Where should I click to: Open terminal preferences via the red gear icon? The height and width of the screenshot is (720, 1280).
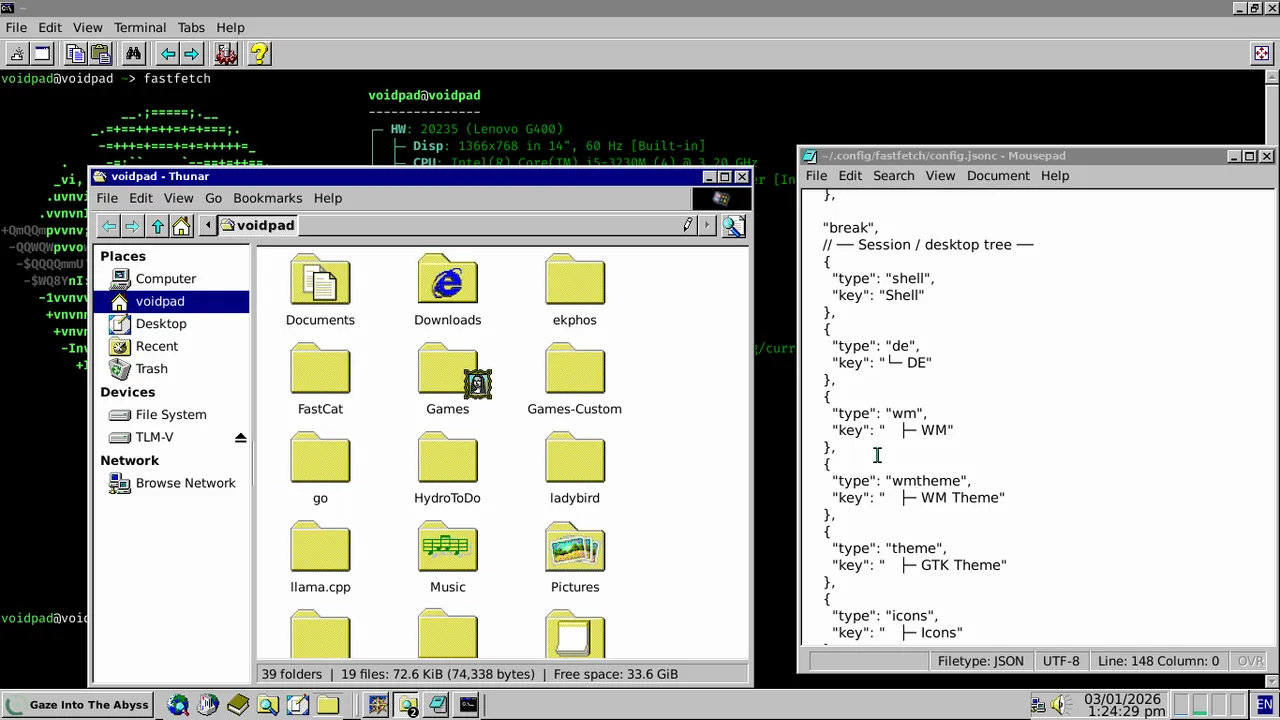(226, 54)
